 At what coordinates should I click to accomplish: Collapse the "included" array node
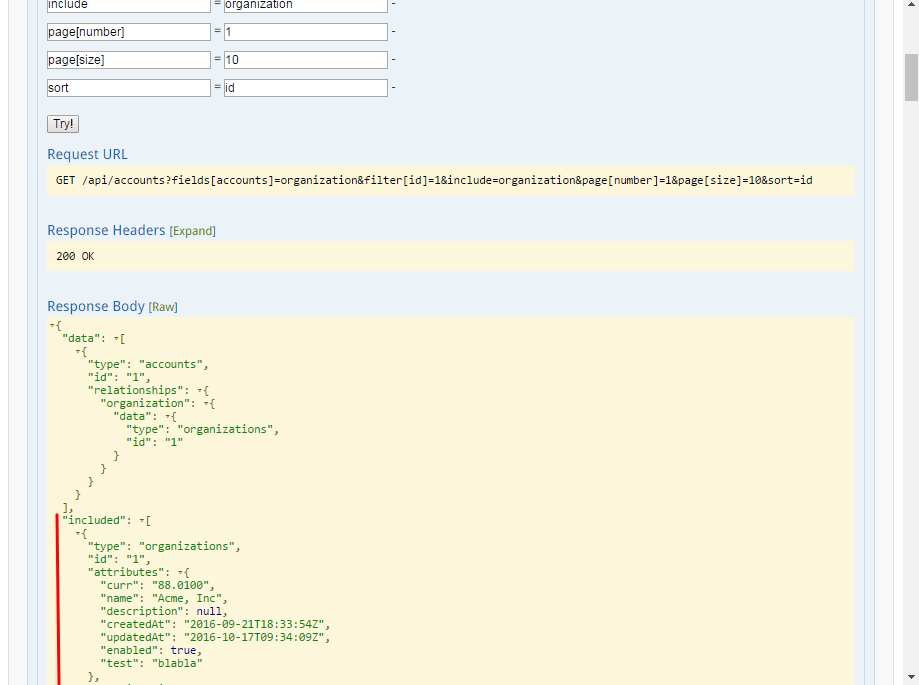pos(142,521)
